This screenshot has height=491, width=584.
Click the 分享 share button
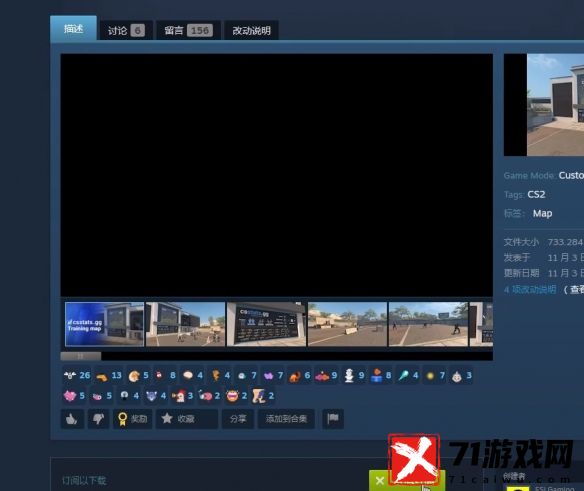pos(238,419)
